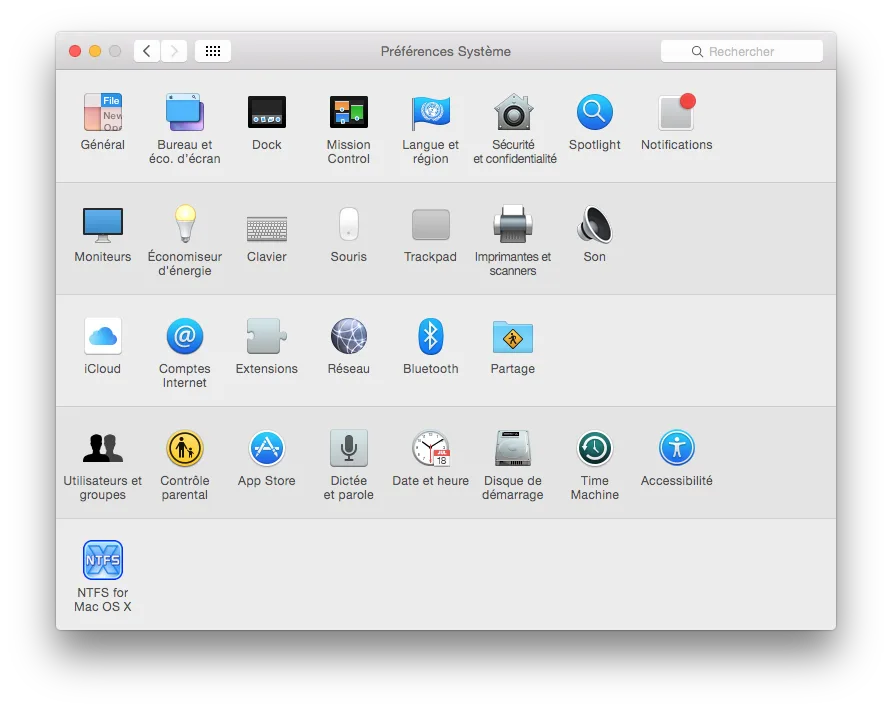892x710 pixels.
Task: Open the Partage sharing preferences
Action: coord(513,337)
